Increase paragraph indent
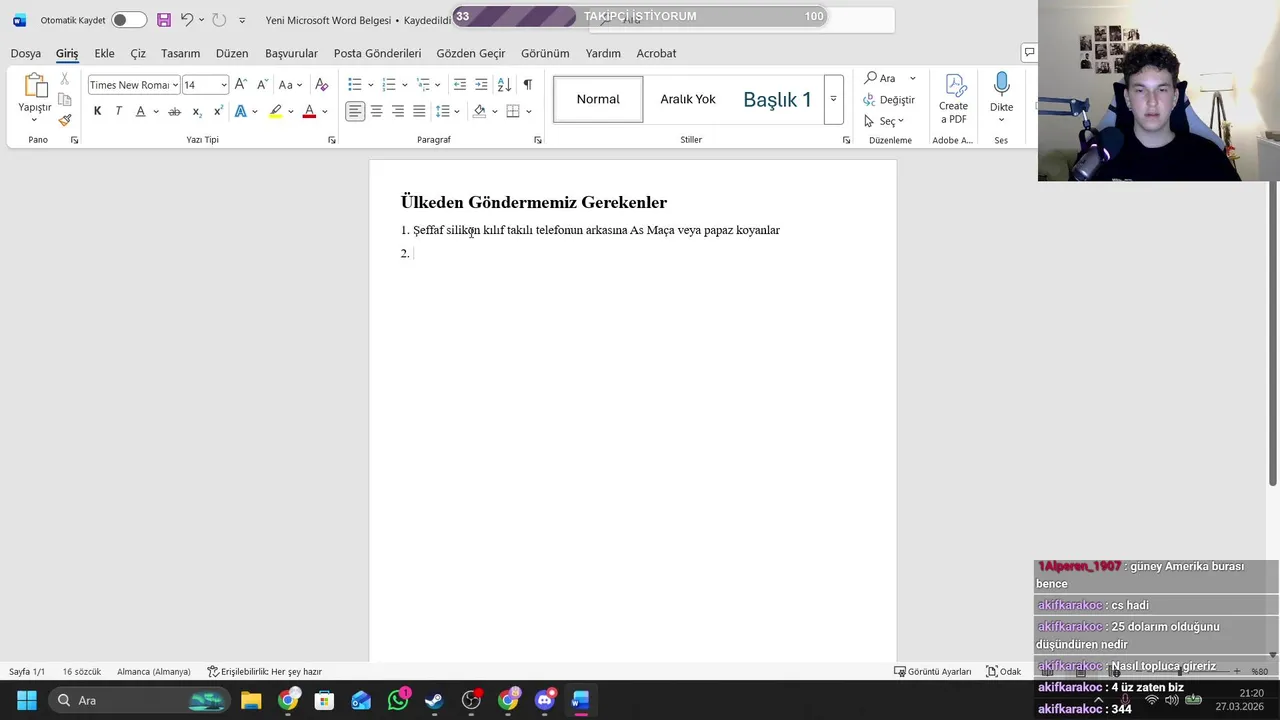The image size is (1280, 720). pyautogui.click(x=481, y=85)
